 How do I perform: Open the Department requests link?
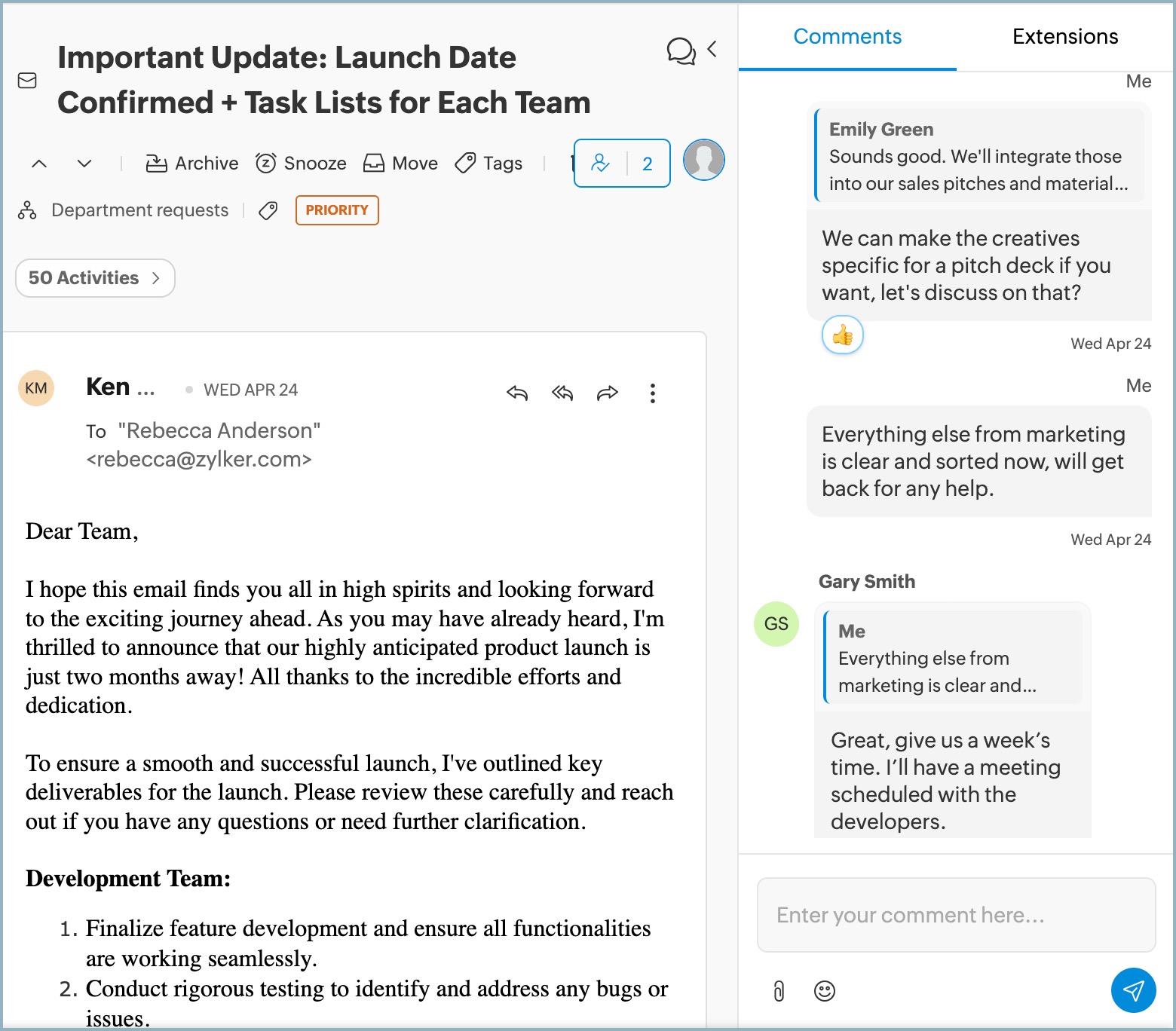[x=139, y=210]
